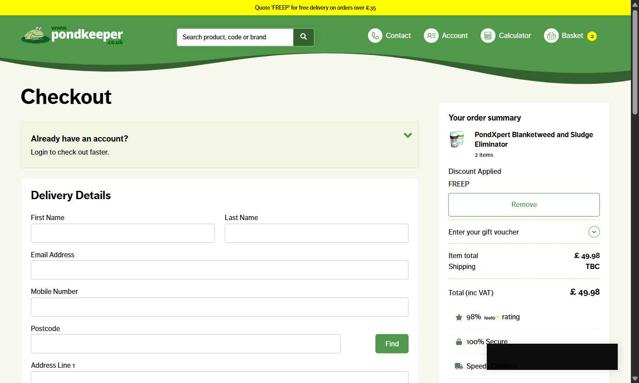This screenshot has width=639, height=383.
Task: Open the Calculator icon
Action: click(x=487, y=36)
